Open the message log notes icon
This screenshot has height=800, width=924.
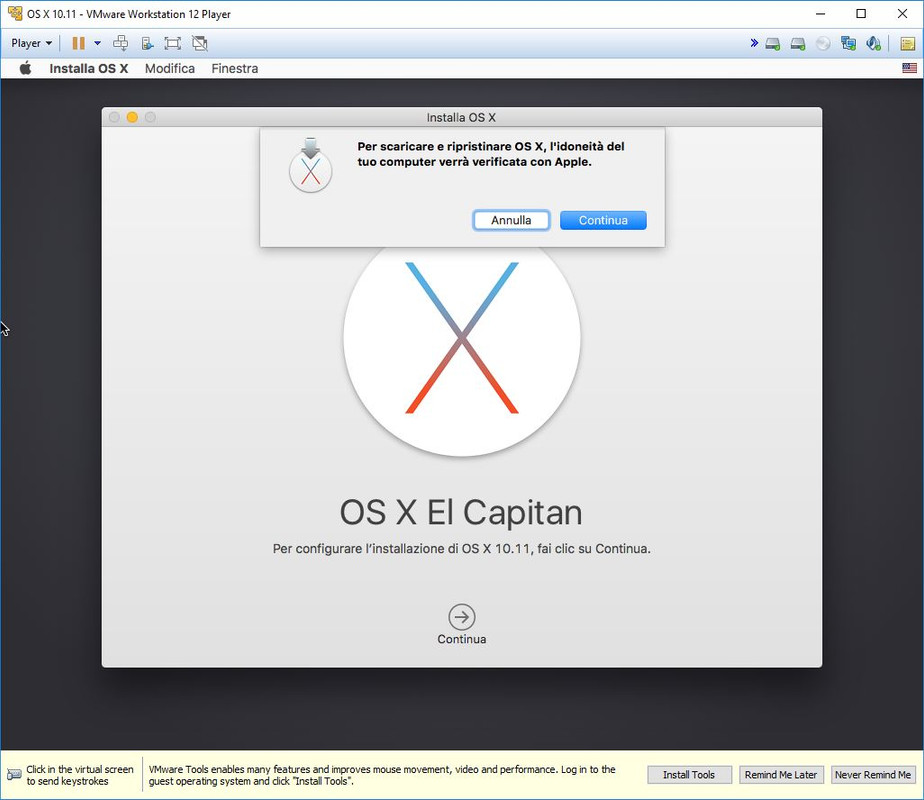908,44
